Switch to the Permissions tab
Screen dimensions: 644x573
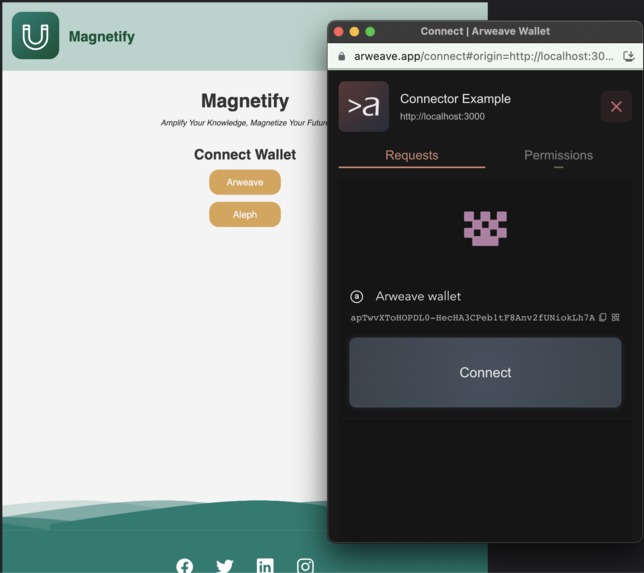558,155
